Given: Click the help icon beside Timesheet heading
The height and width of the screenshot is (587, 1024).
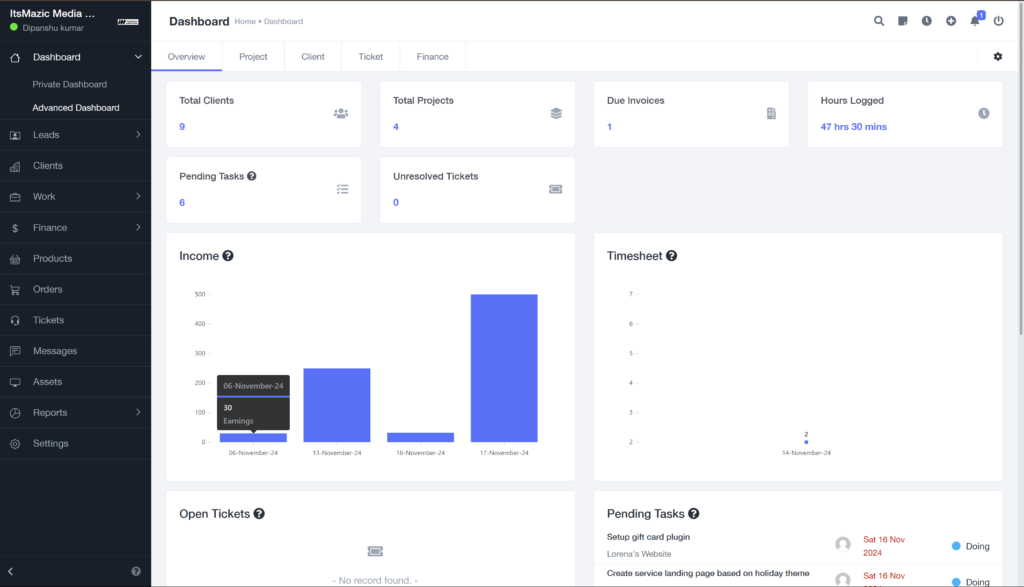Looking at the screenshot, I should pos(672,256).
